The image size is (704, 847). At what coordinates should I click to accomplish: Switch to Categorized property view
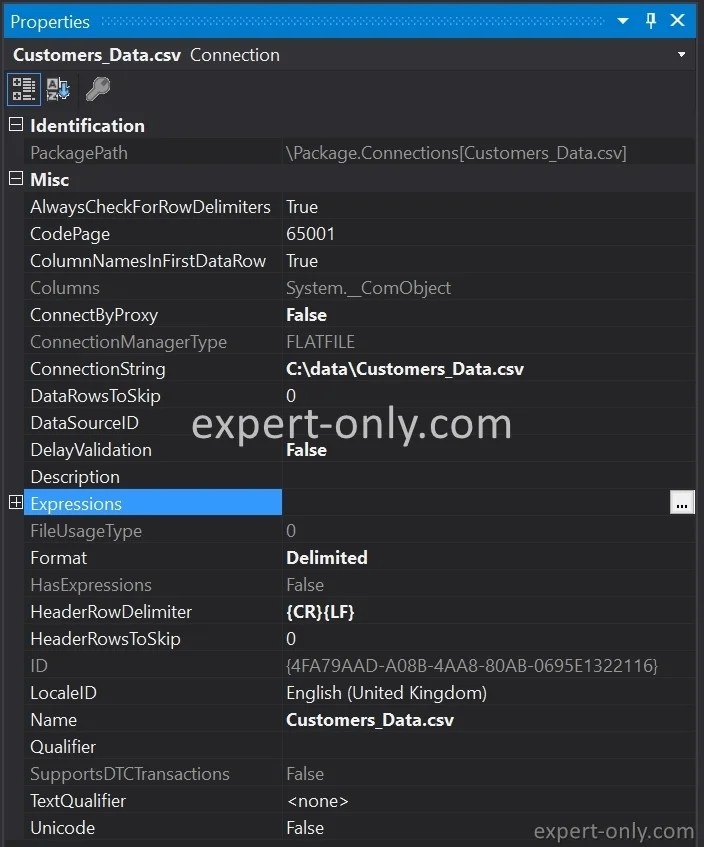click(24, 89)
